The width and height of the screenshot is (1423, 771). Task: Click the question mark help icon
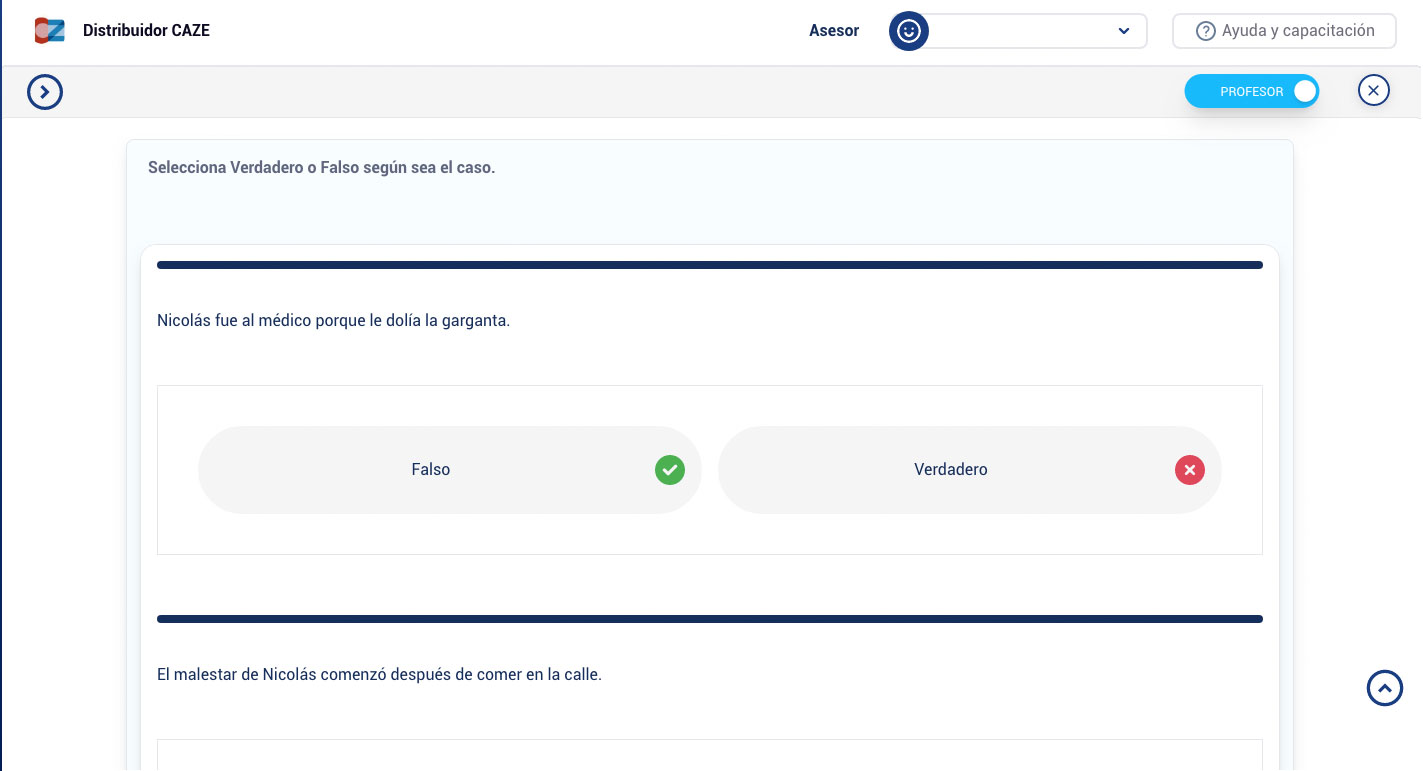pos(1205,31)
